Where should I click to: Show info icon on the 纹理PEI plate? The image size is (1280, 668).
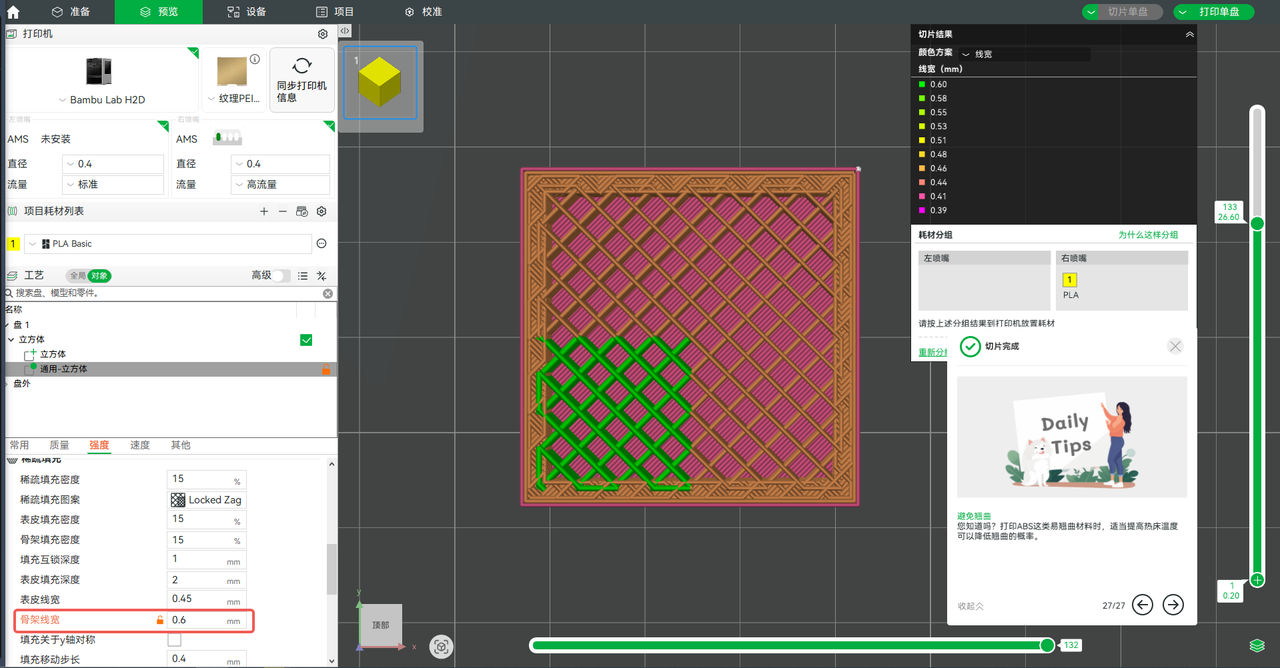point(255,59)
